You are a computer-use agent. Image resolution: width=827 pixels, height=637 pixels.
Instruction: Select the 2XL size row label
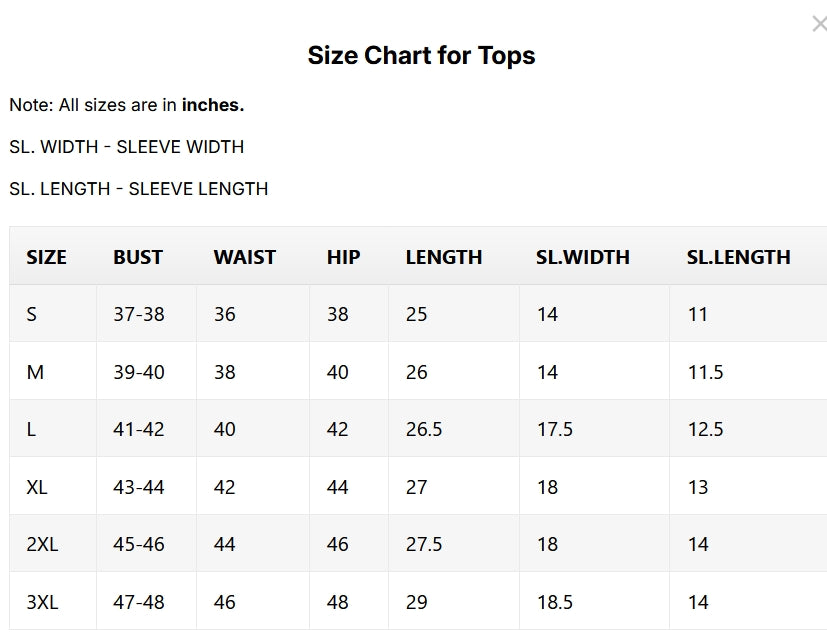(x=42, y=544)
